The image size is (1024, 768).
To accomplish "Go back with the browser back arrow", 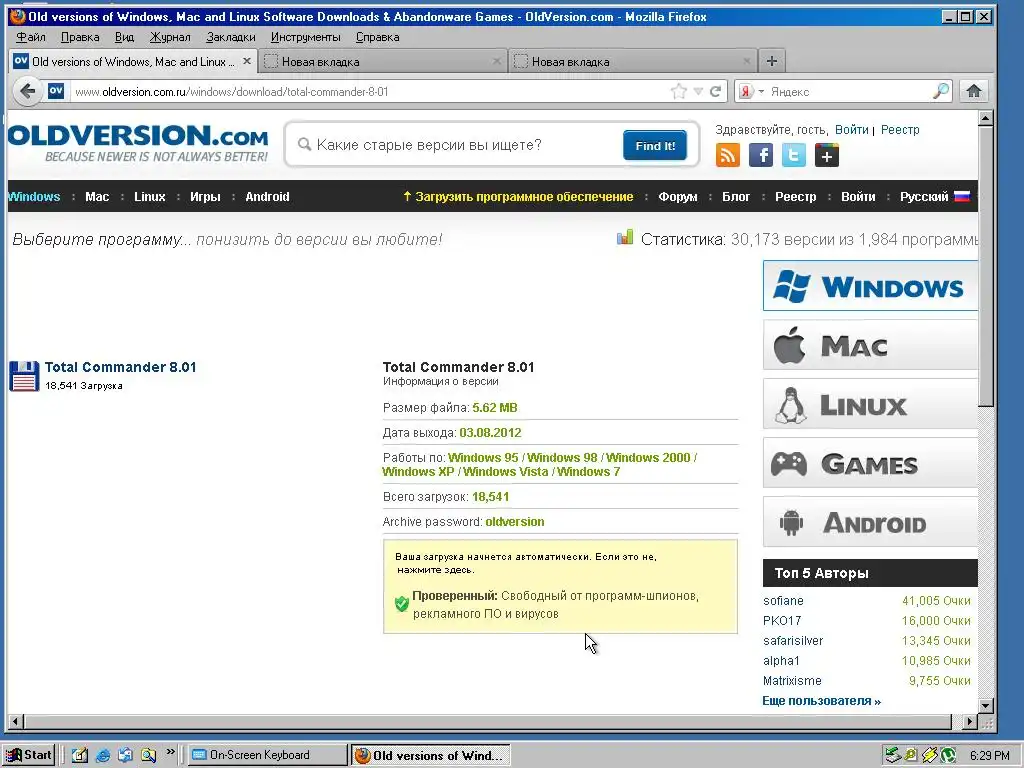I will (27, 91).
